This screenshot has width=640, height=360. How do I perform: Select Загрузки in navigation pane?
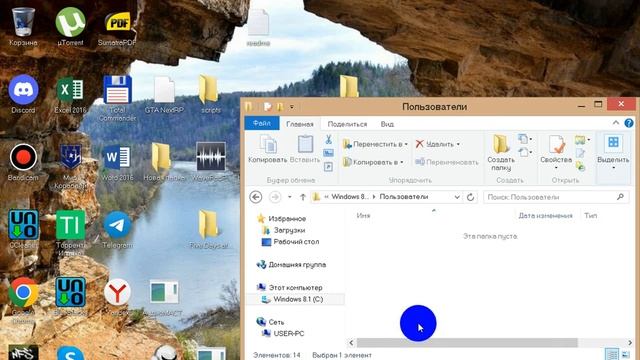(x=289, y=230)
